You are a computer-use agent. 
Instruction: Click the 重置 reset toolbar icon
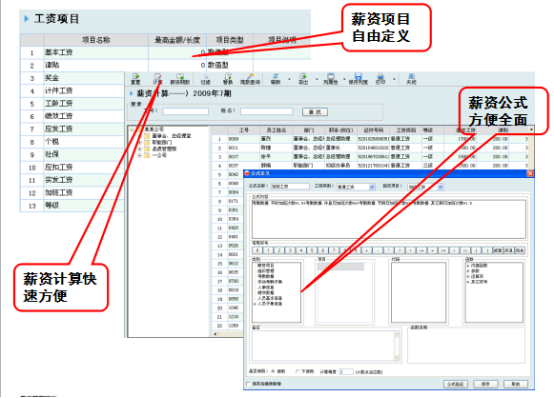click(x=135, y=78)
